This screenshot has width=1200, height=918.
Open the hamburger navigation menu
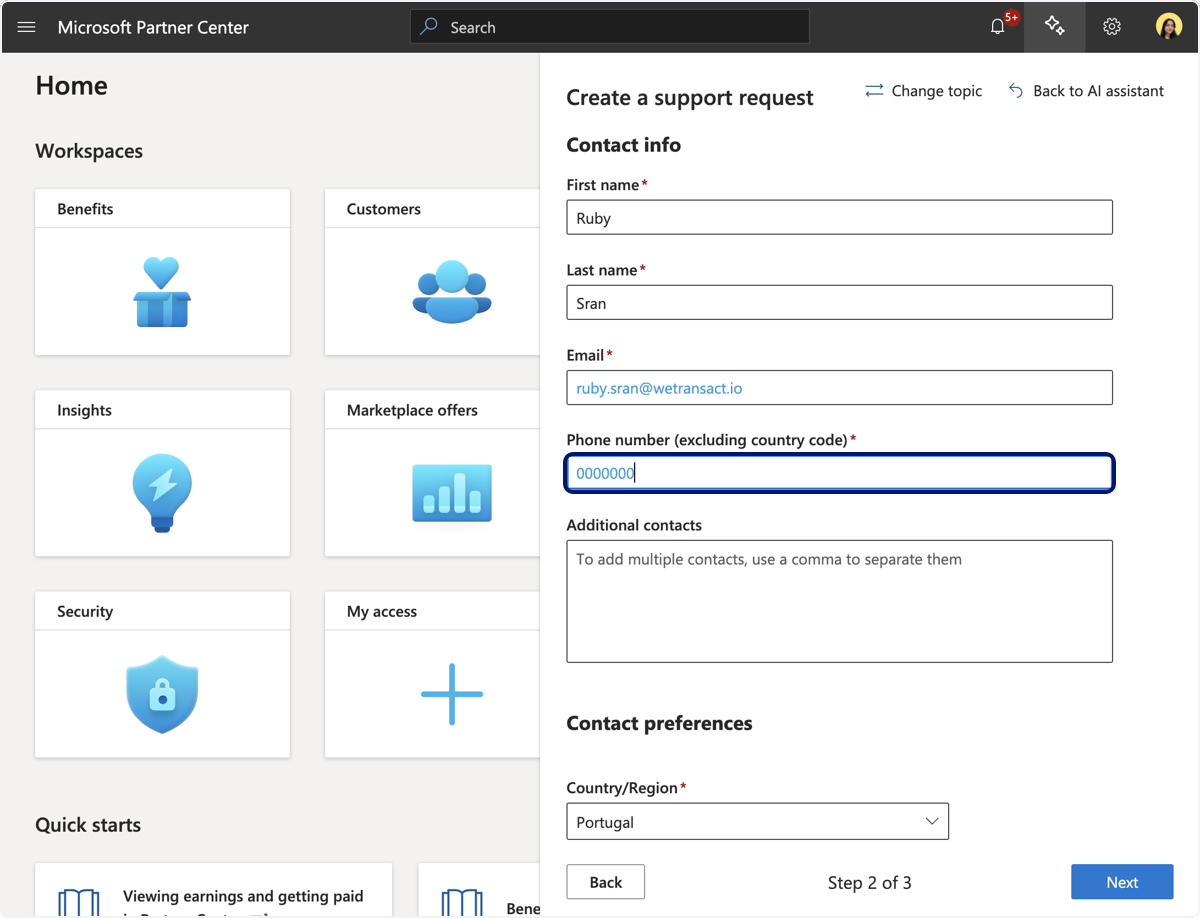pyautogui.click(x=27, y=27)
